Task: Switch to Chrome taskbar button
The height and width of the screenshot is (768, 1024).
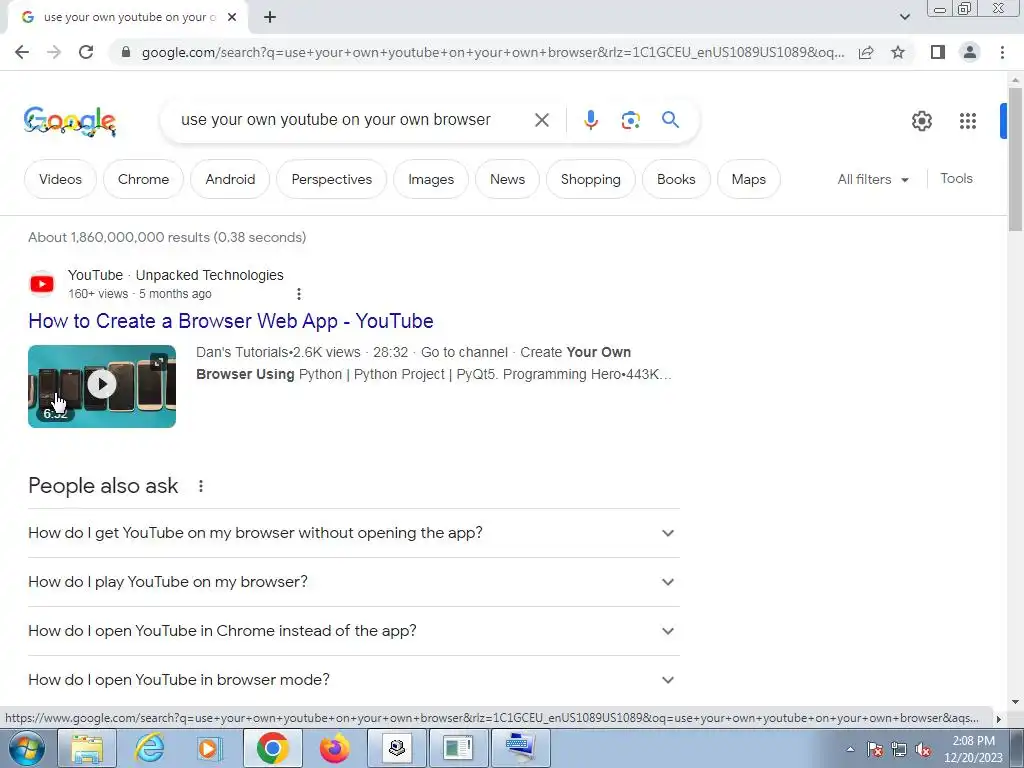Action: [x=272, y=748]
